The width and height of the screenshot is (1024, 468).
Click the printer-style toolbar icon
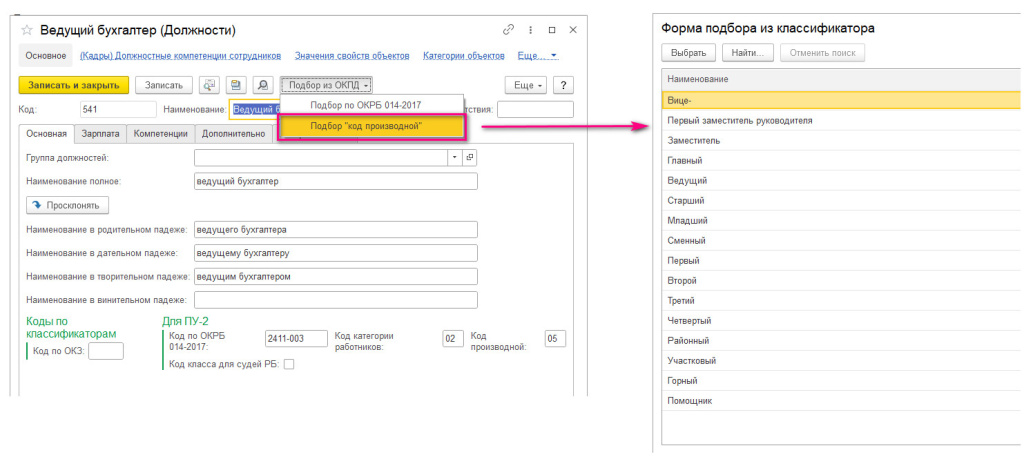[x=236, y=86]
